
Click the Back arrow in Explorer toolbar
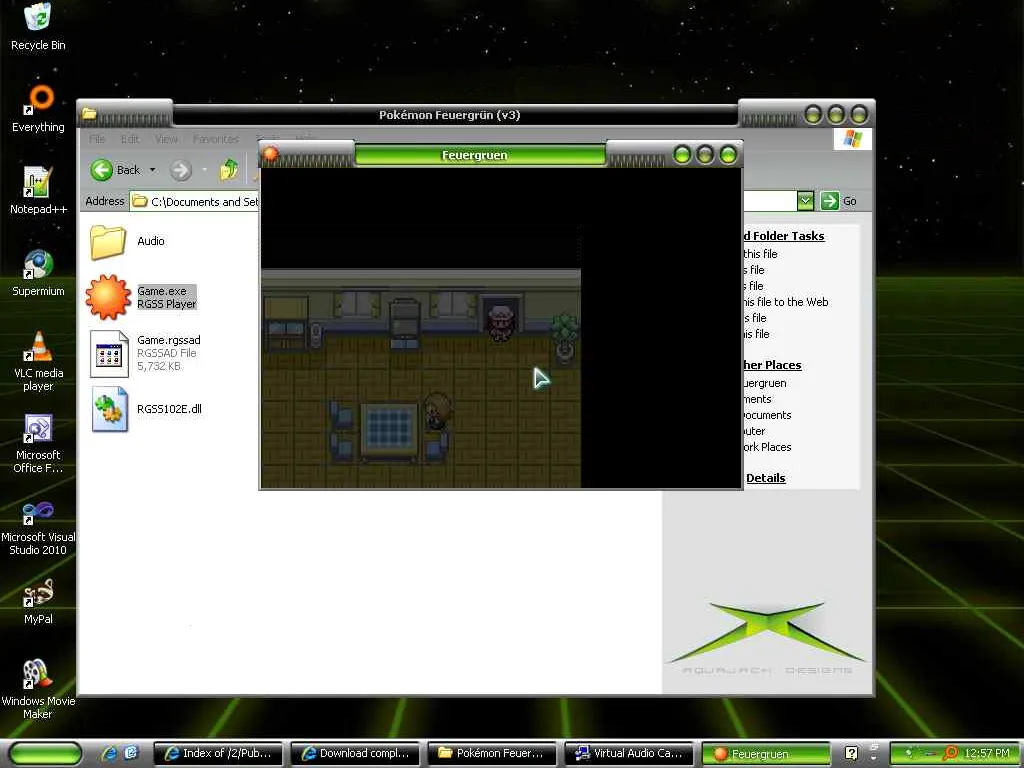tap(101, 170)
